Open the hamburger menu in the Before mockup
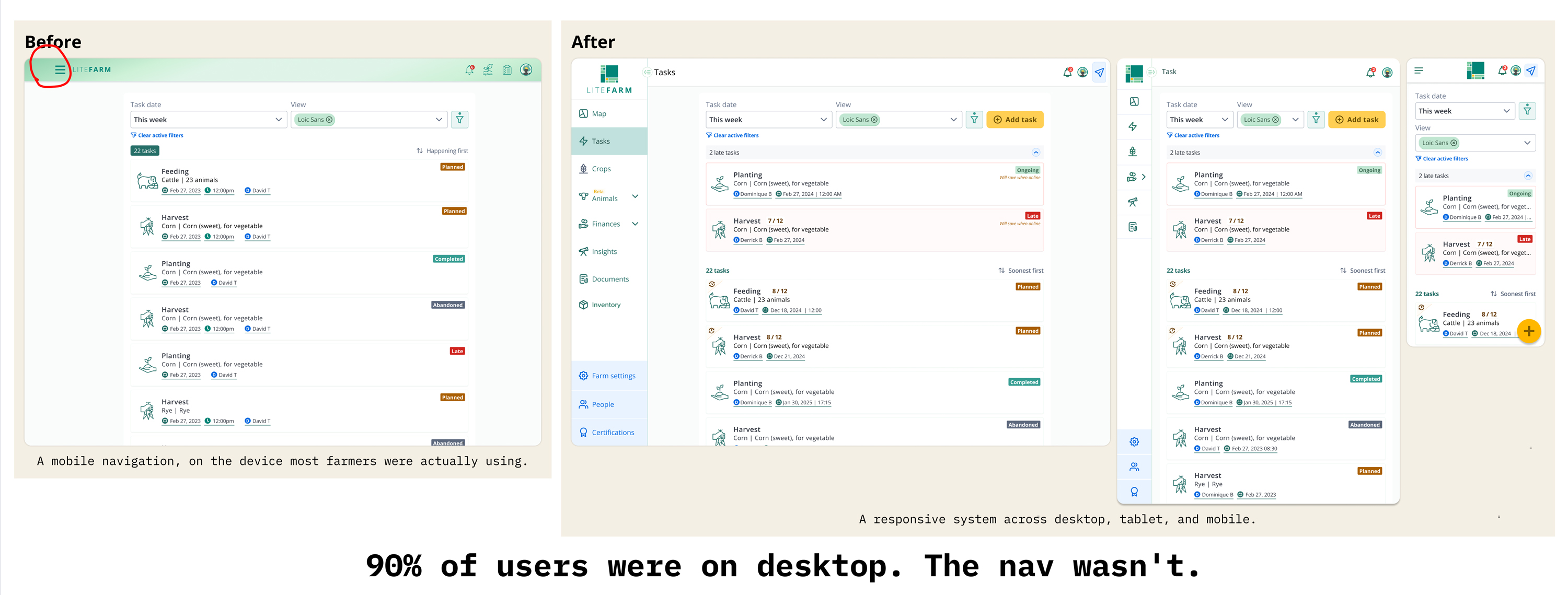 (x=60, y=70)
